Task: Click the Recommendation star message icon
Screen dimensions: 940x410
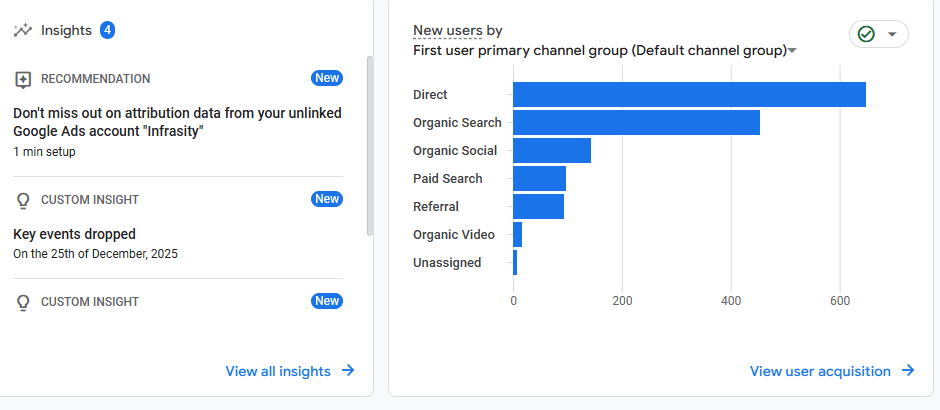Action: coord(23,79)
